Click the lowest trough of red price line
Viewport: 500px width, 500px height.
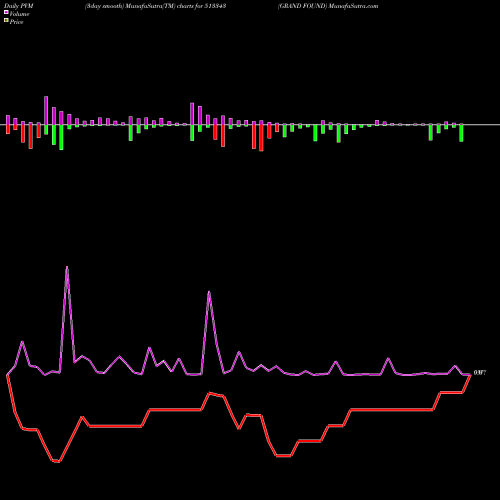pyautogui.click(x=57, y=462)
